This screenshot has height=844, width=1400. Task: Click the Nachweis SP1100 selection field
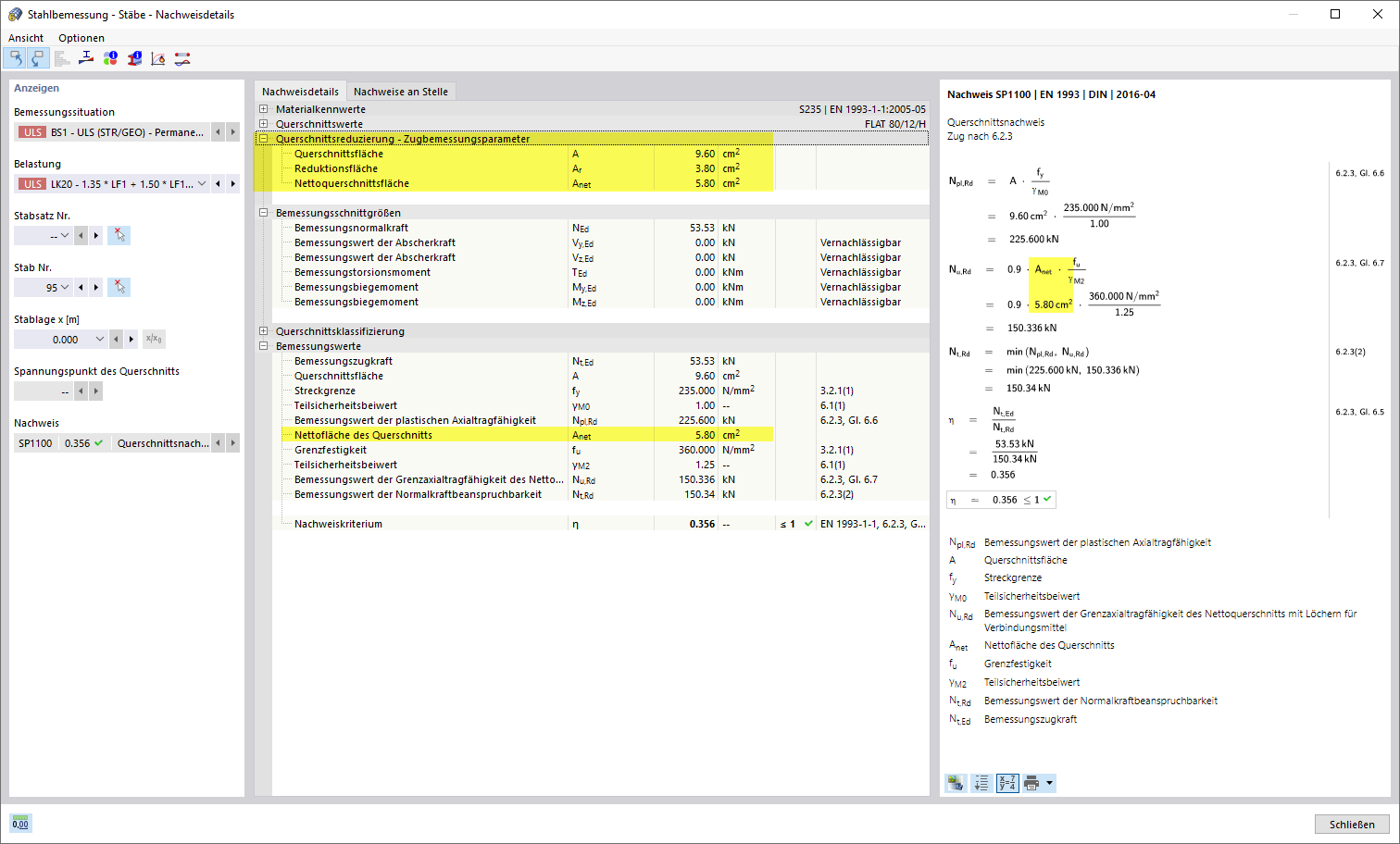[112, 442]
